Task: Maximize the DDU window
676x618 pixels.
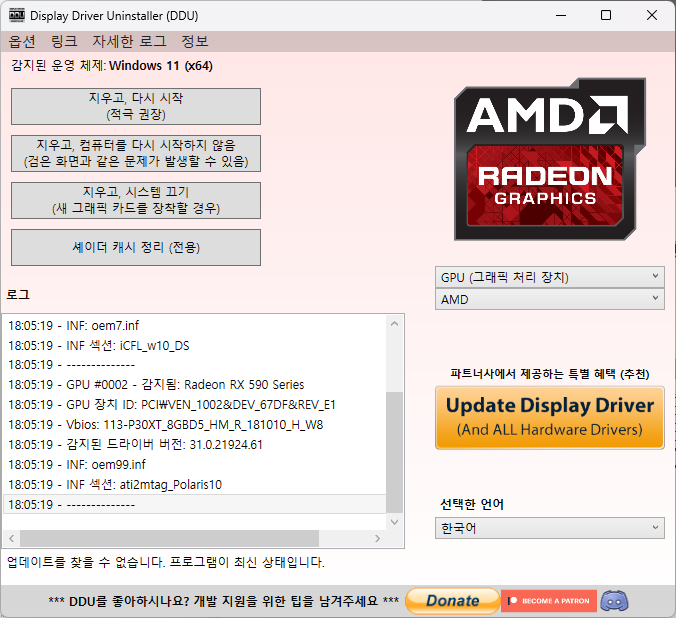Action: [606, 16]
